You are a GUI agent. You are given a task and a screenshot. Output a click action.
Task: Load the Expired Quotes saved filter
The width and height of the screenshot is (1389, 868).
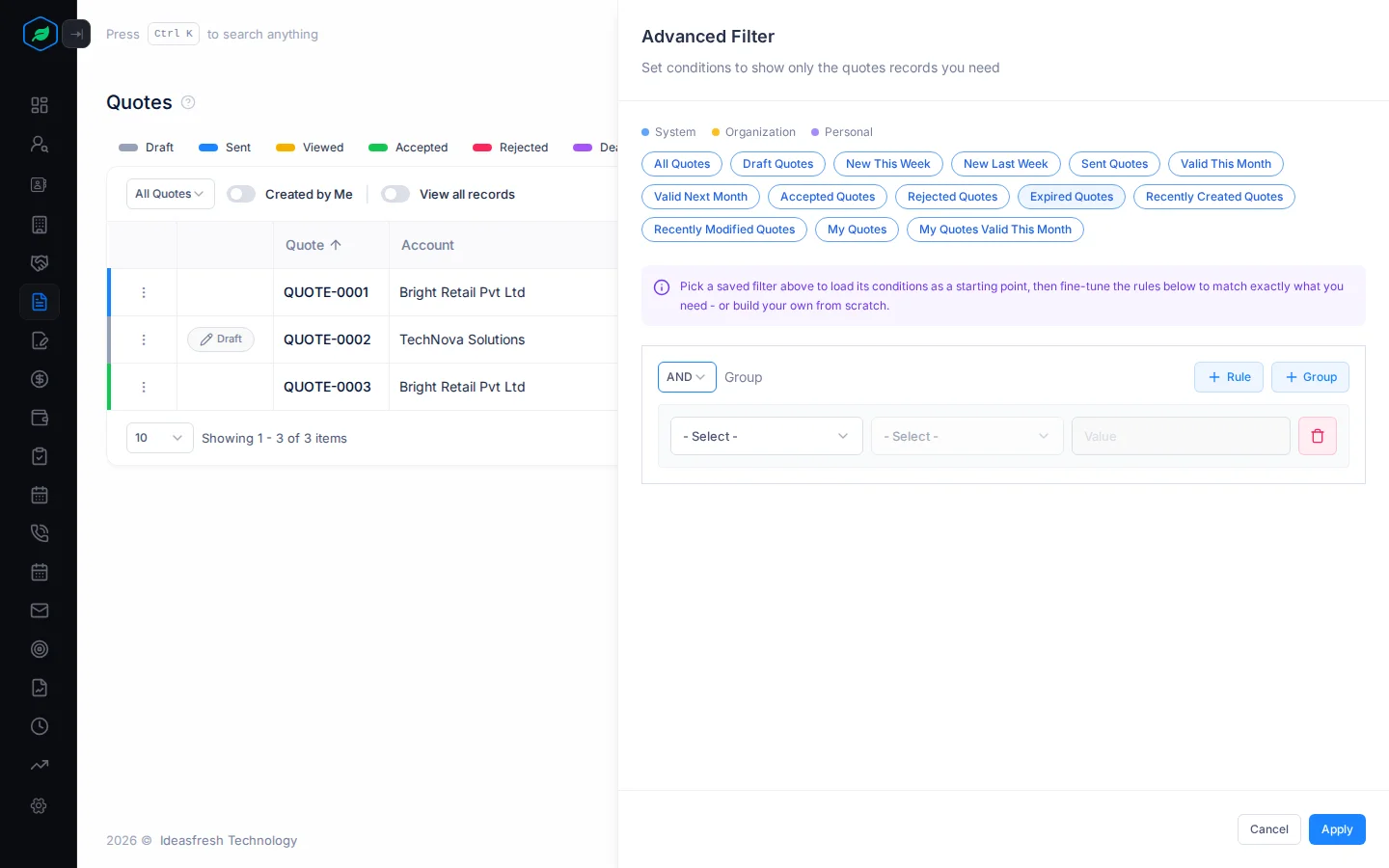(x=1072, y=197)
